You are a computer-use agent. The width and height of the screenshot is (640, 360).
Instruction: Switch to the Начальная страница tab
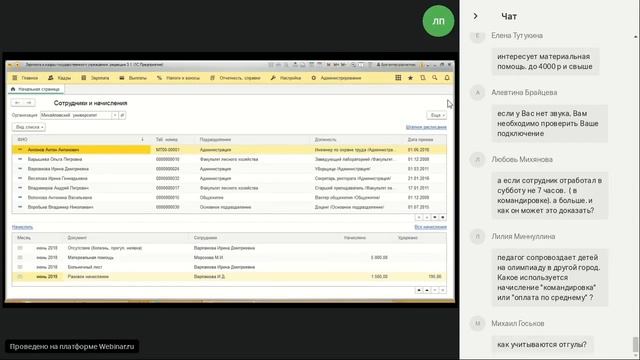(36, 89)
